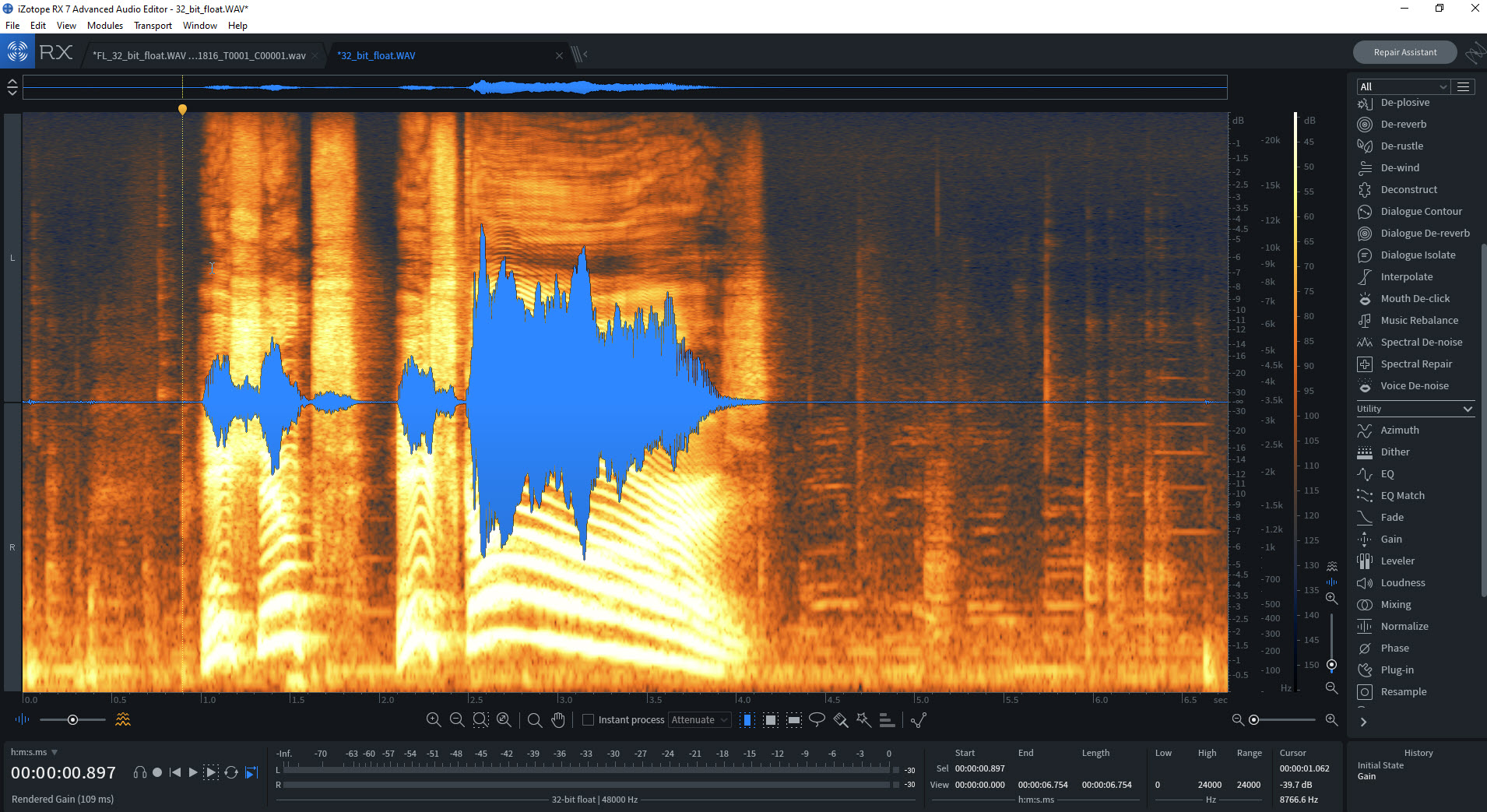The width and height of the screenshot is (1487, 812).
Task: Toggle the left channel L selector
Action: point(12,258)
